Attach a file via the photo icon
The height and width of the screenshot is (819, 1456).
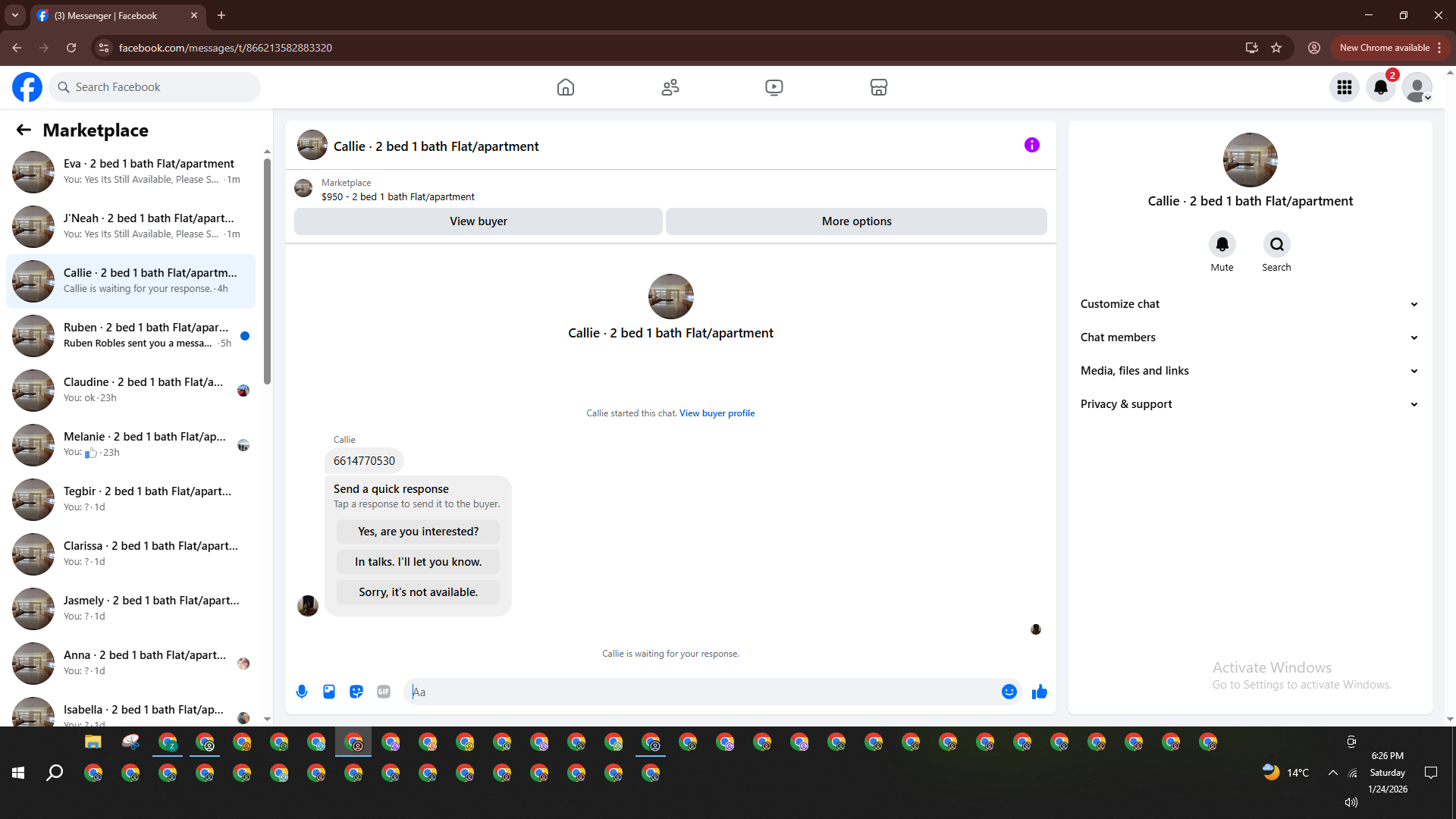(x=329, y=692)
